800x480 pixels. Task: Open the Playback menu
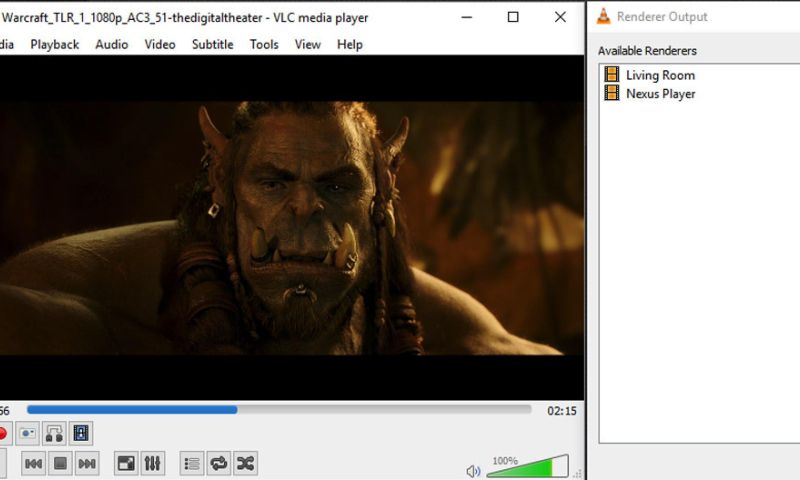[x=55, y=45]
